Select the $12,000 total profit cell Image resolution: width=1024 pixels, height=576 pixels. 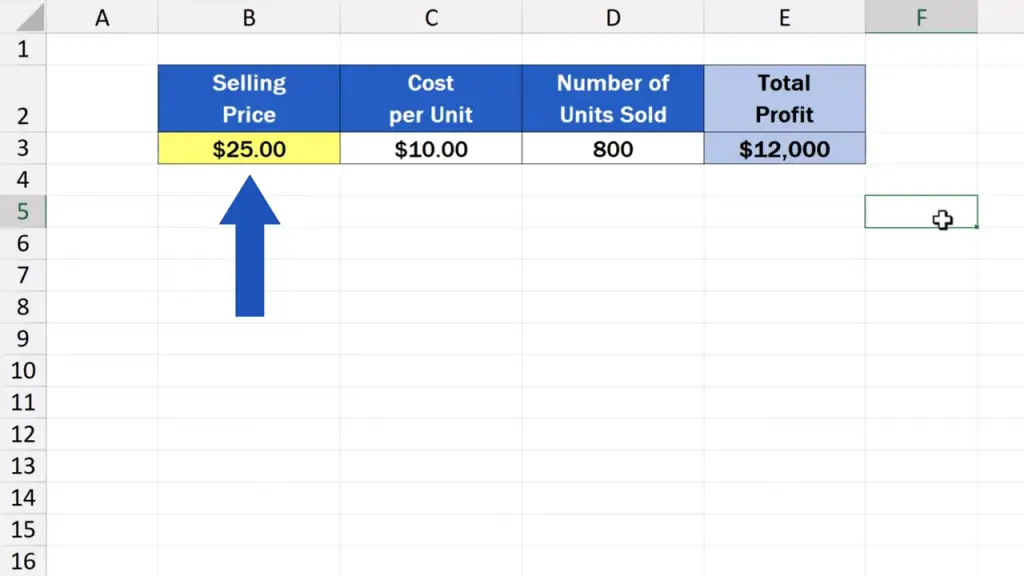(x=784, y=149)
